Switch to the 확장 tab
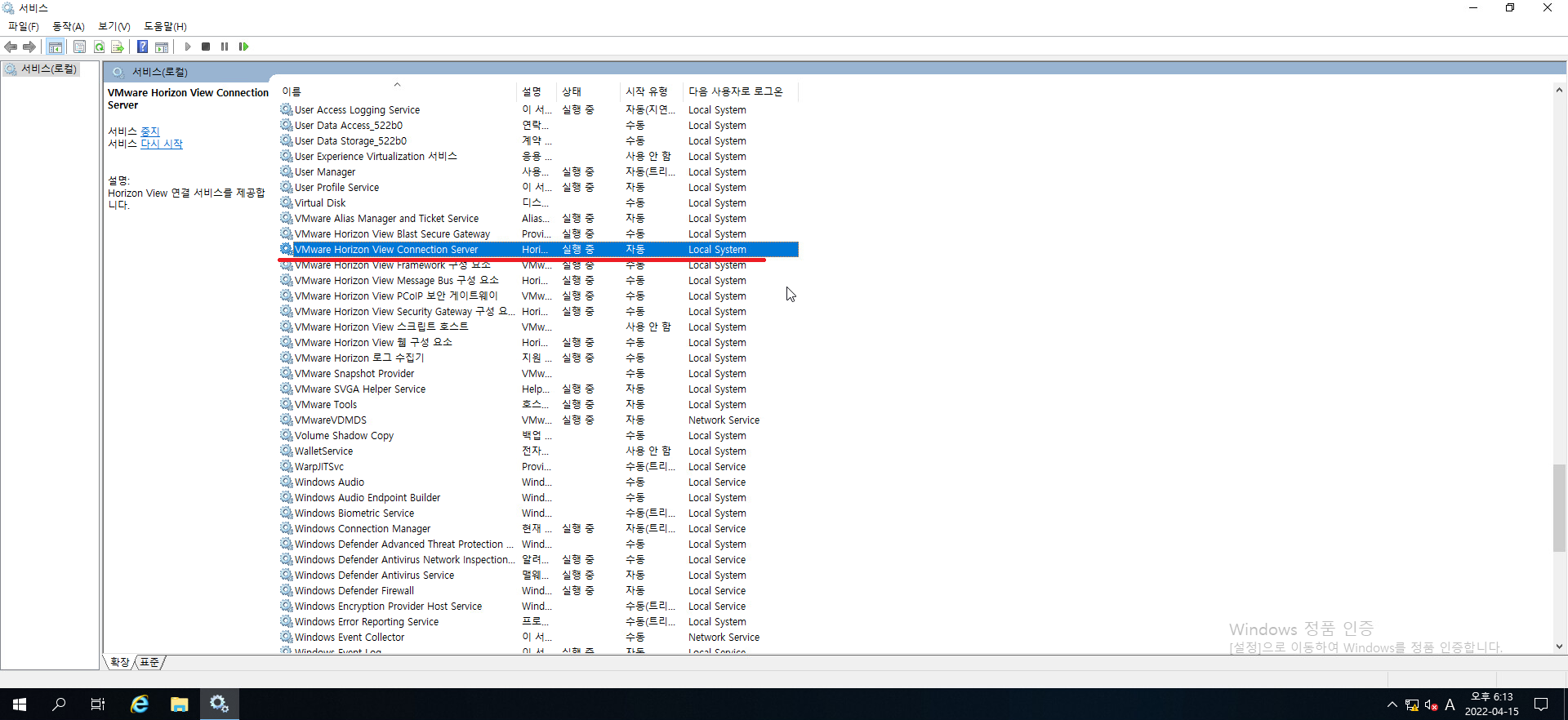1568x720 pixels. (x=120, y=662)
